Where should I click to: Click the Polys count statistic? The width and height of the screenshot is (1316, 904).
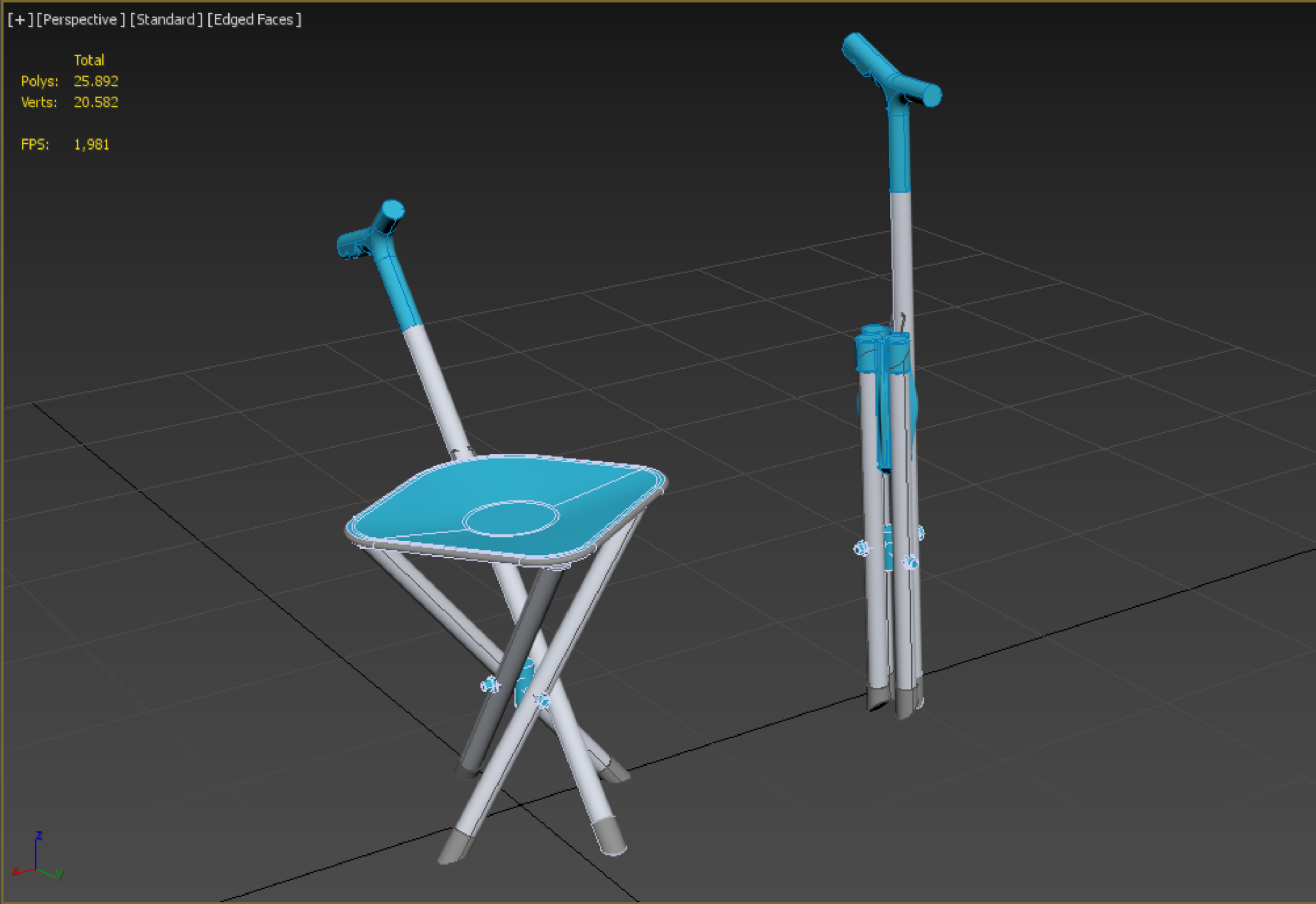pos(95,81)
